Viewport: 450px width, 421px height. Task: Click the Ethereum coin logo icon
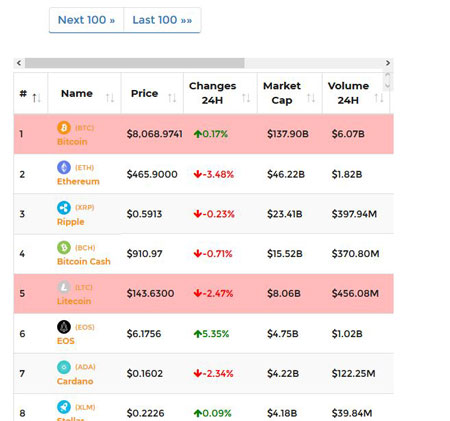[64, 167]
